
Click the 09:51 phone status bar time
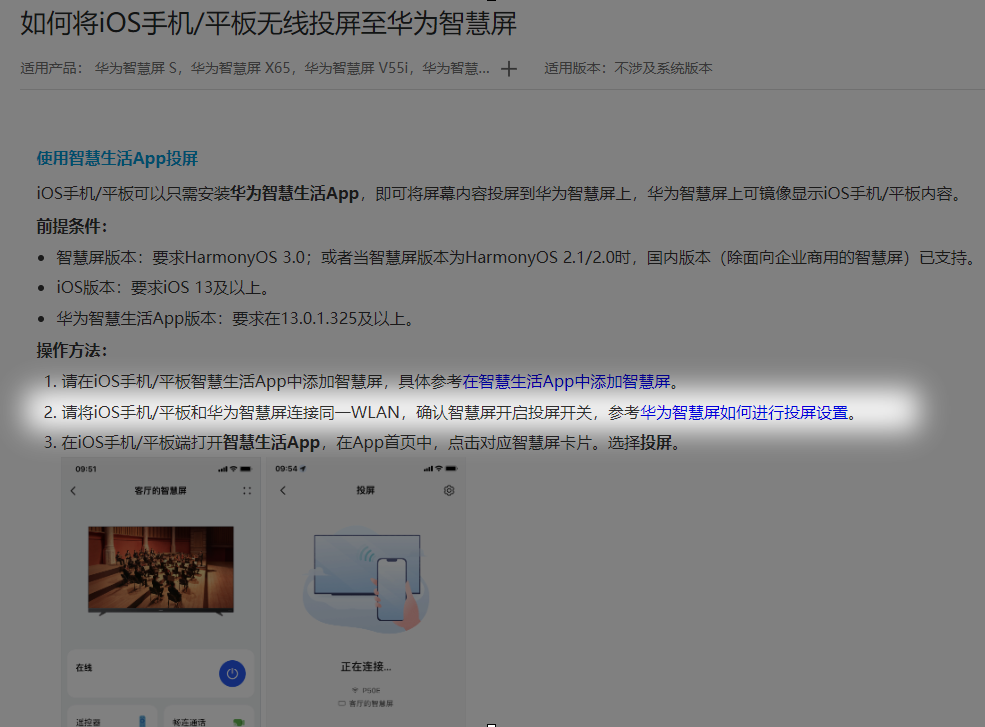[86, 469]
